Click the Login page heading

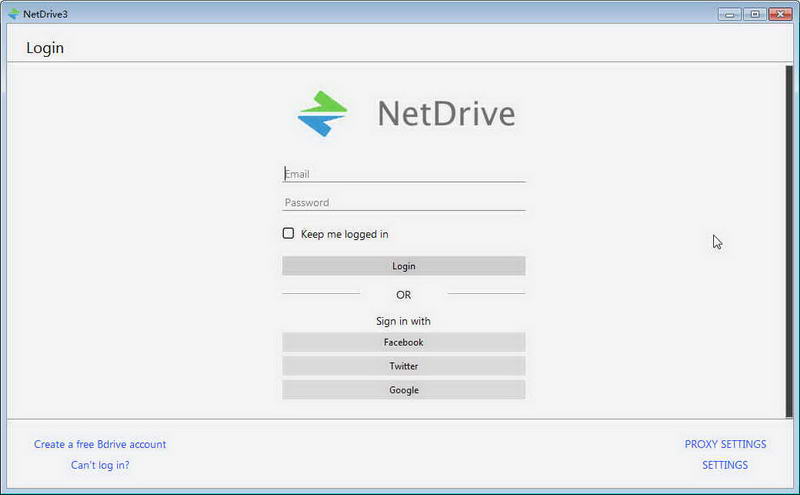(x=45, y=48)
